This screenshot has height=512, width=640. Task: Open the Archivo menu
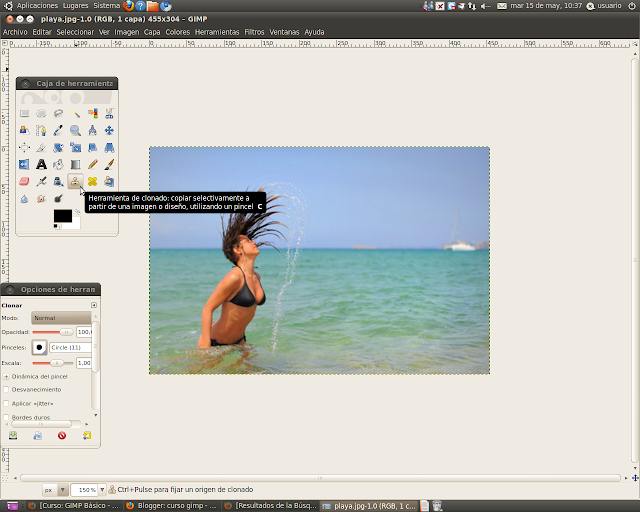tap(15, 32)
